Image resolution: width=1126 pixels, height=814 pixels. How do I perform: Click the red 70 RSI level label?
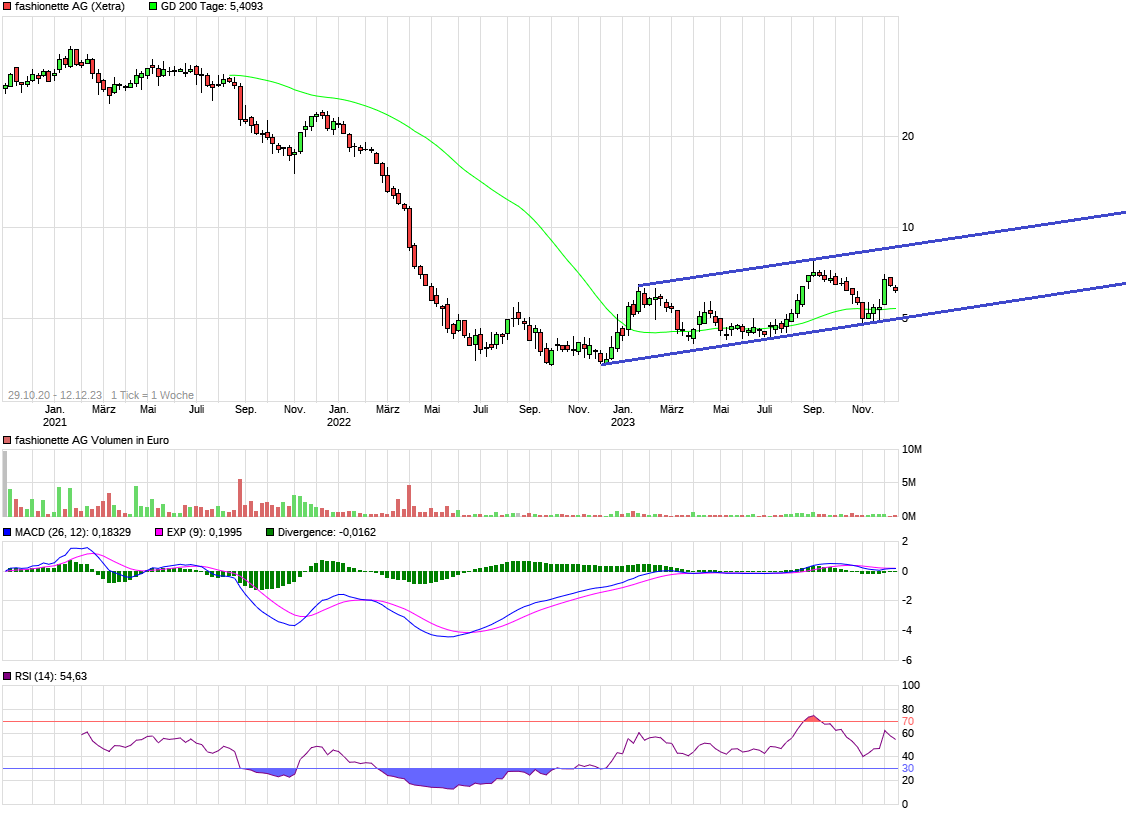908,721
